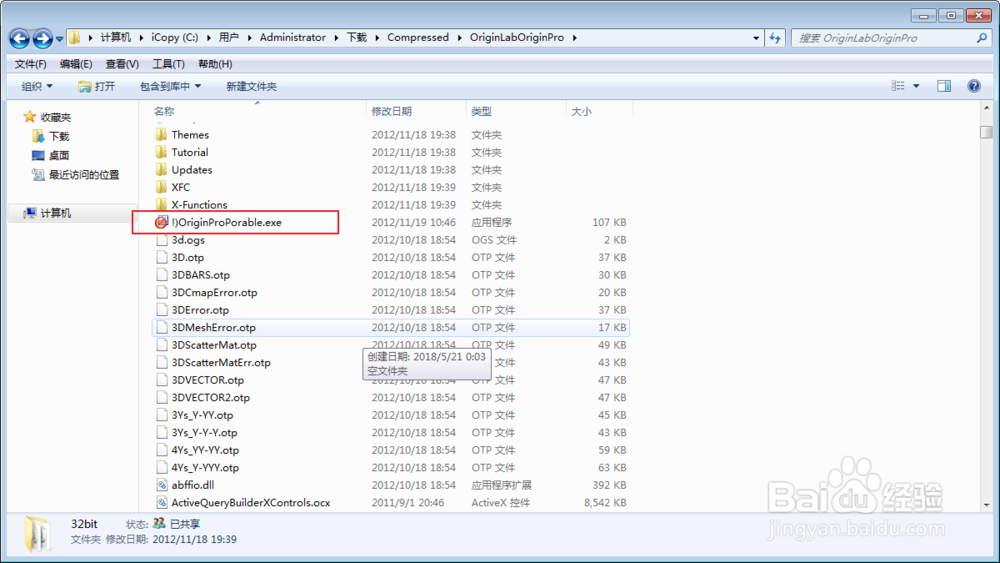The width and height of the screenshot is (1000, 563).
Task: Open the view options dropdown arrow
Action: click(916, 85)
